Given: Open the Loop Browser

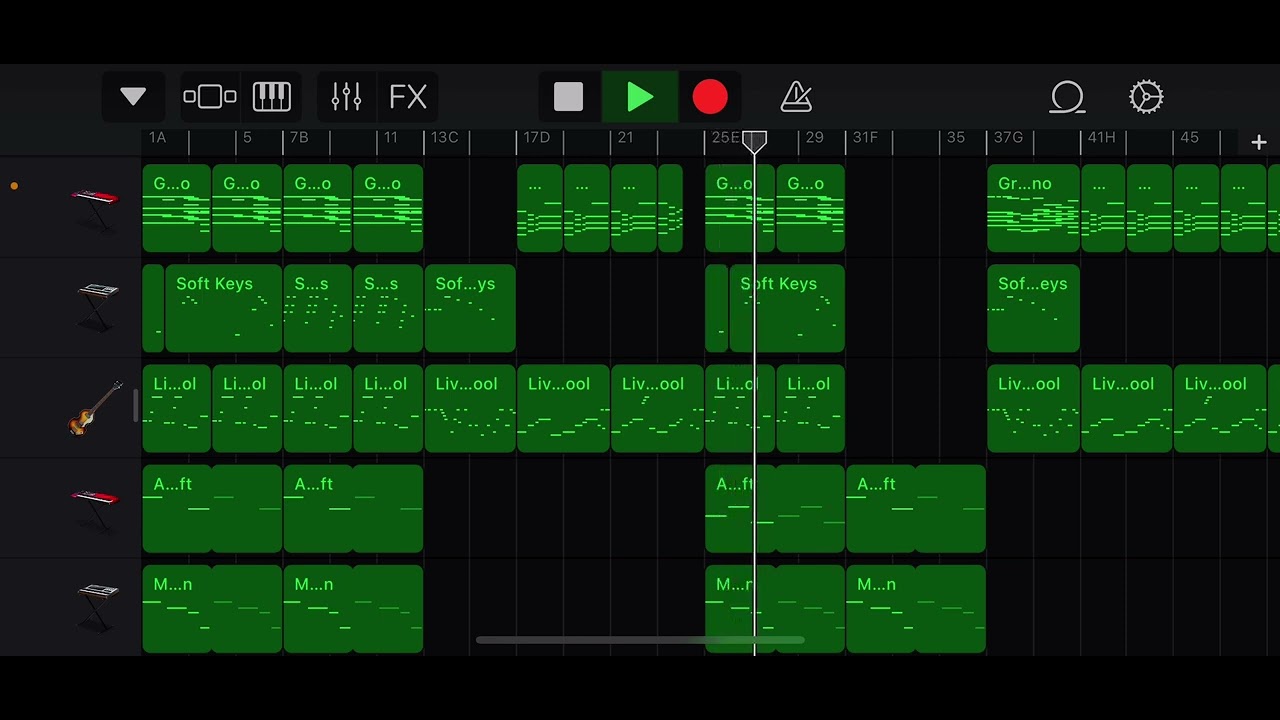Looking at the screenshot, I should click(x=1067, y=97).
